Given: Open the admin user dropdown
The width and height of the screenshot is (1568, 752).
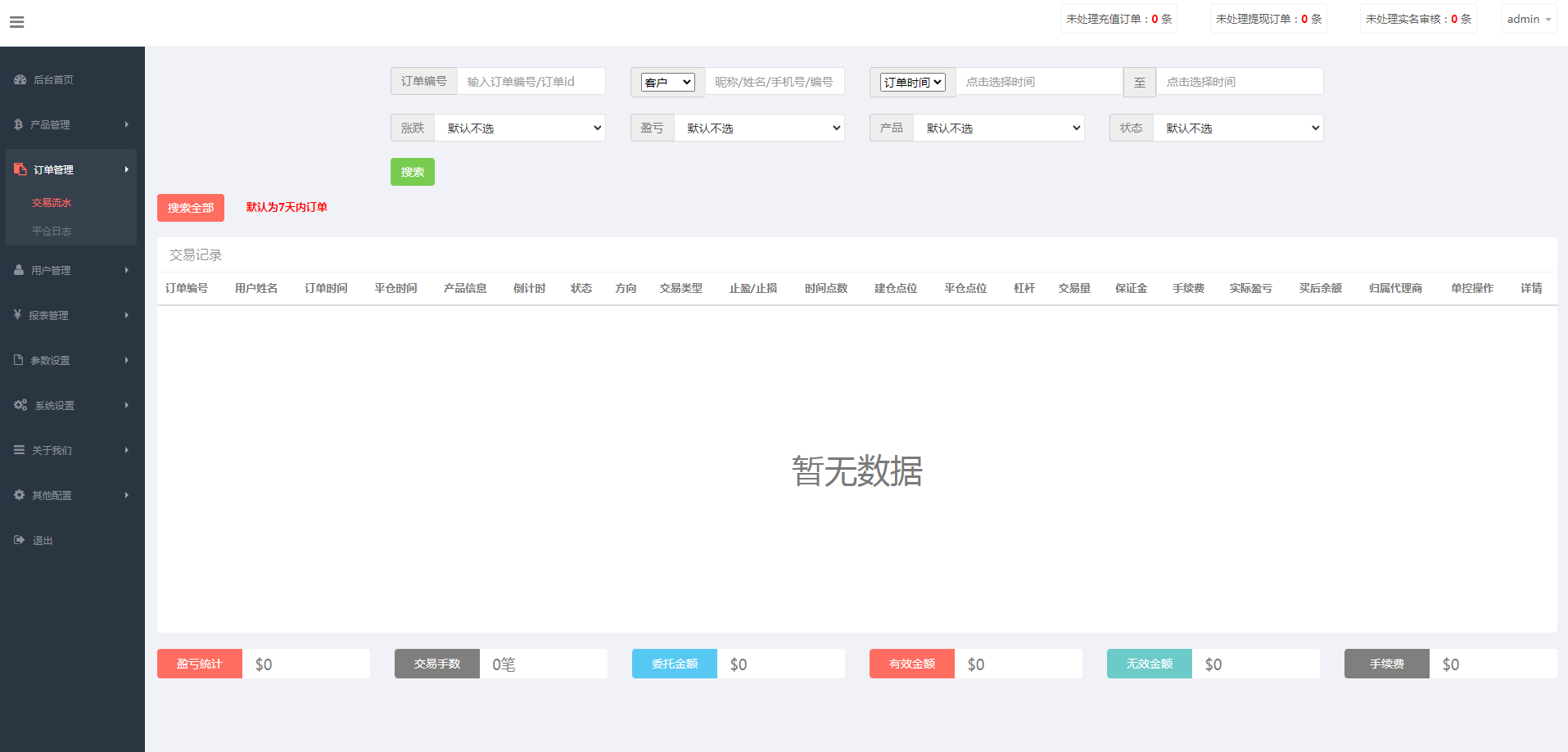Looking at the screenshot, I should click(1529, 19).
